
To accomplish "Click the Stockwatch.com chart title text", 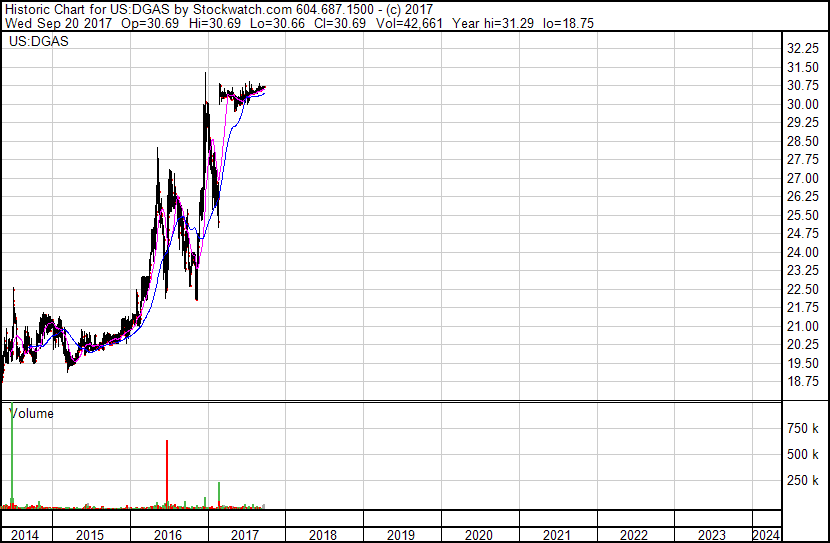I will (242, 10).
